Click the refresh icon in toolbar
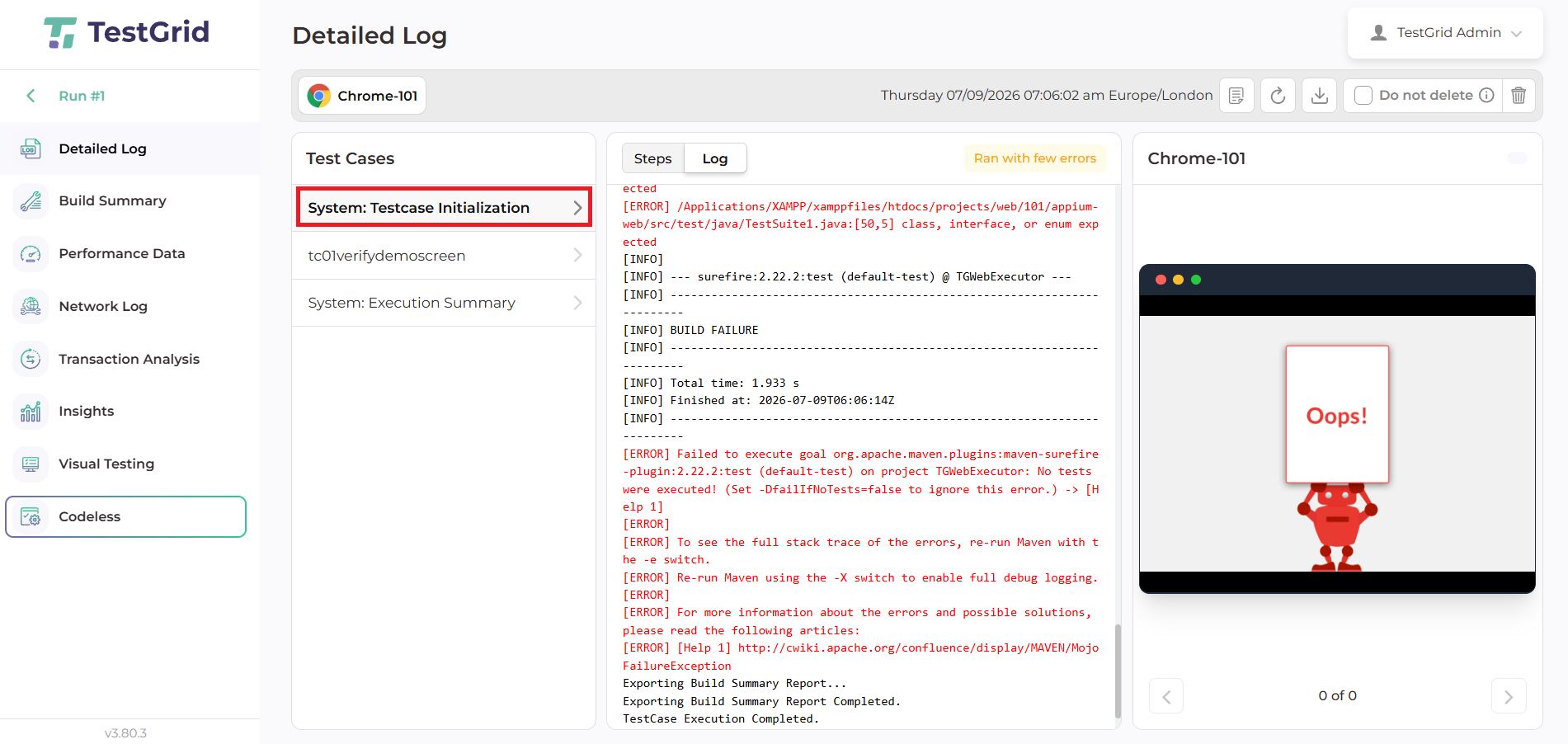This screenshot has height=744, width=1568. (1278, 96)
